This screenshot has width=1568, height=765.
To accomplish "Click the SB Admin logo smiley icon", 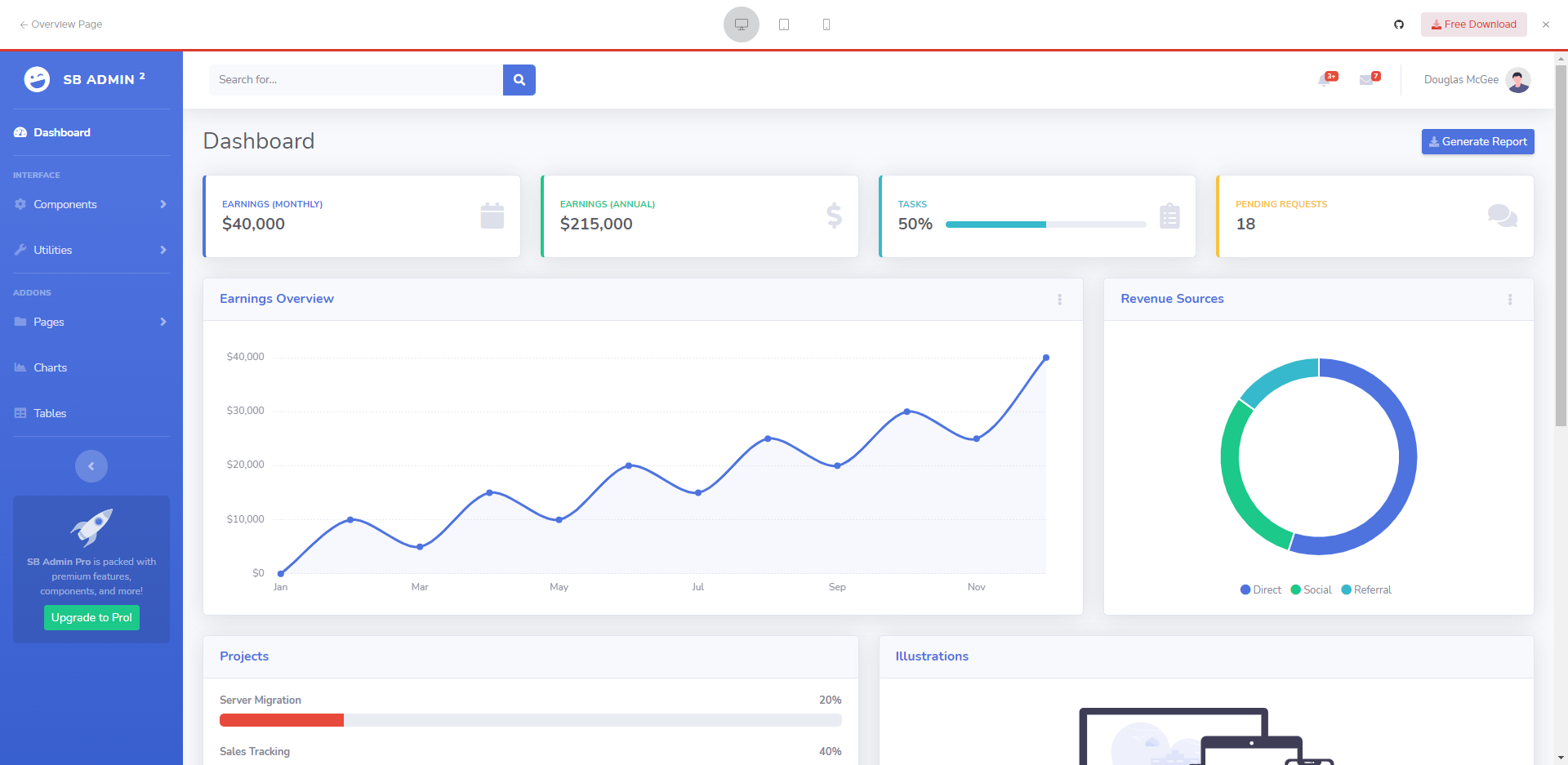I will pyautogui.click(x=37, y=79).
